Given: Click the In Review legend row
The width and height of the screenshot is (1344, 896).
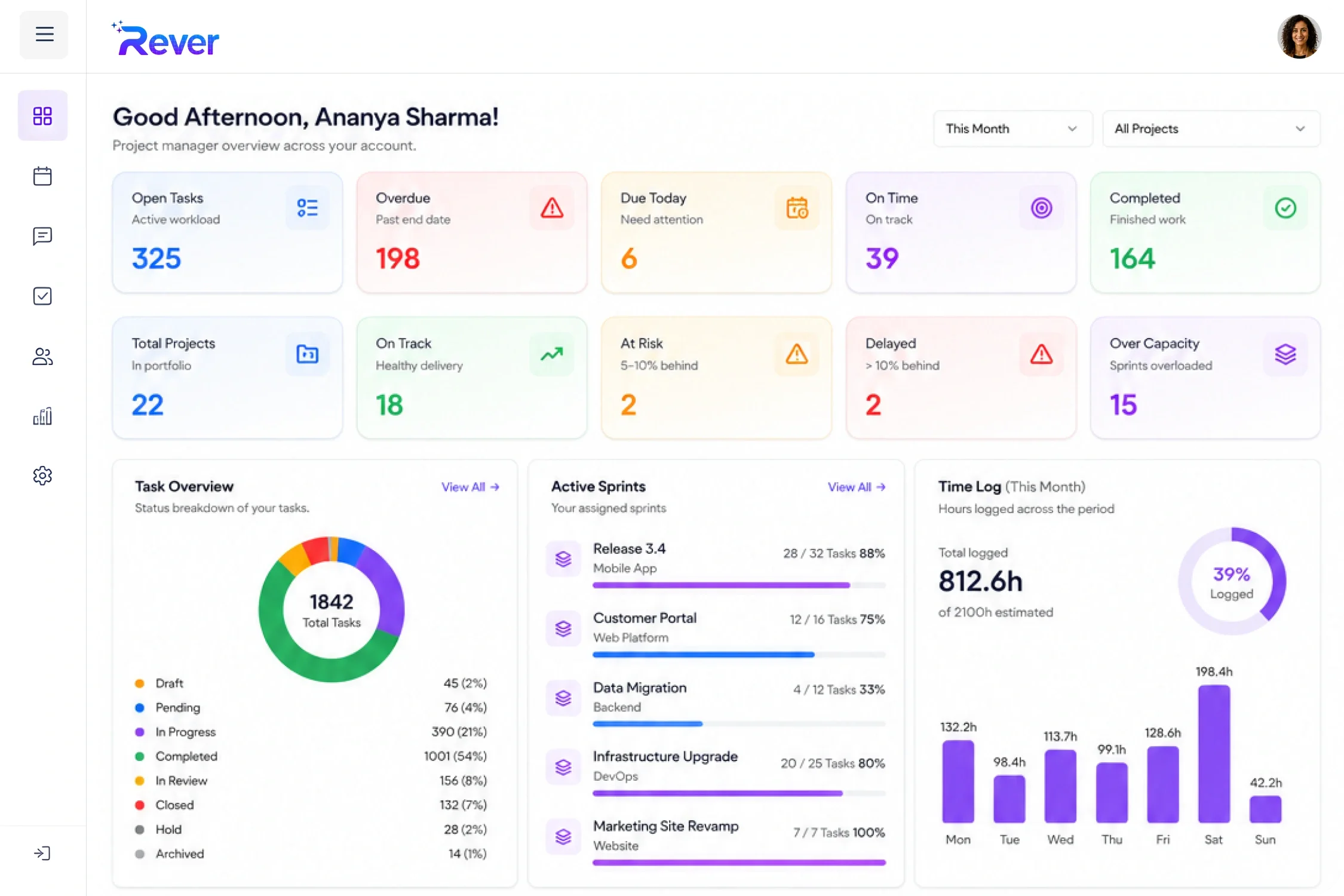Looking at the screenshot, I should point(311,781).
